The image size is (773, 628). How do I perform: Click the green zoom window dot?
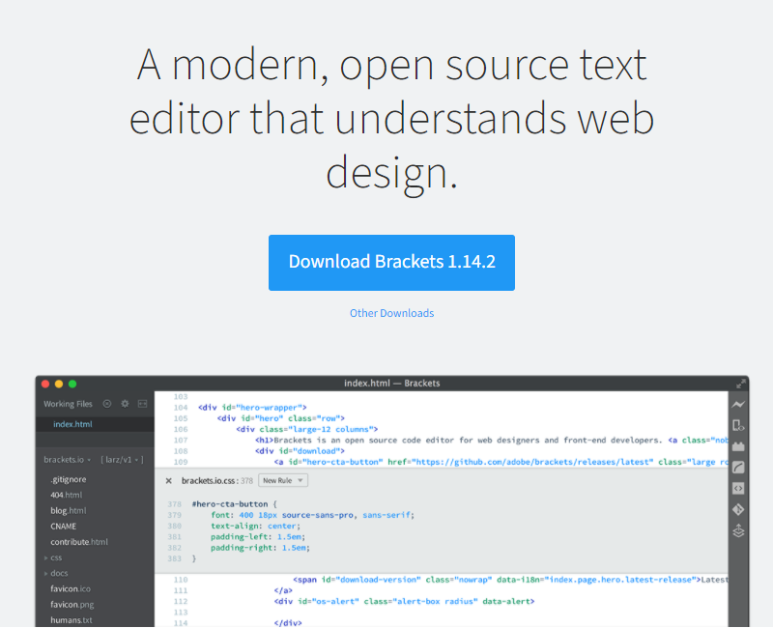(x=72, y=384)
